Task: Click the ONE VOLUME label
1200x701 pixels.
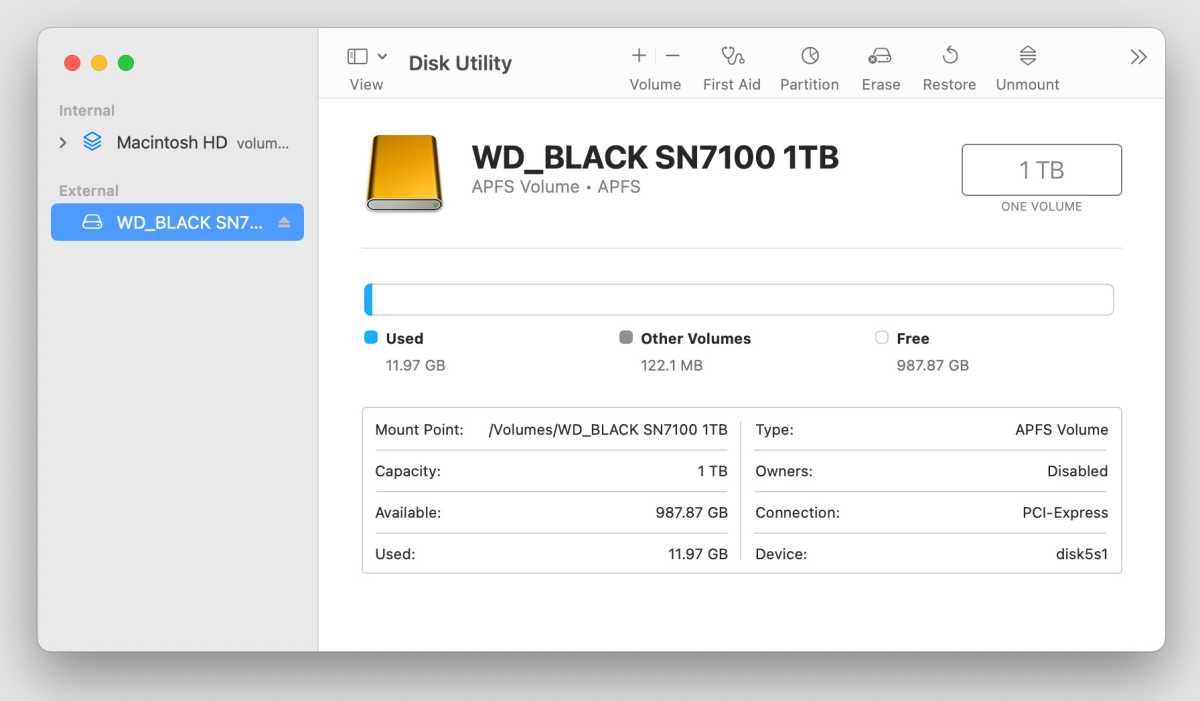Action: pyautogui.click(x=1042, y=207)
